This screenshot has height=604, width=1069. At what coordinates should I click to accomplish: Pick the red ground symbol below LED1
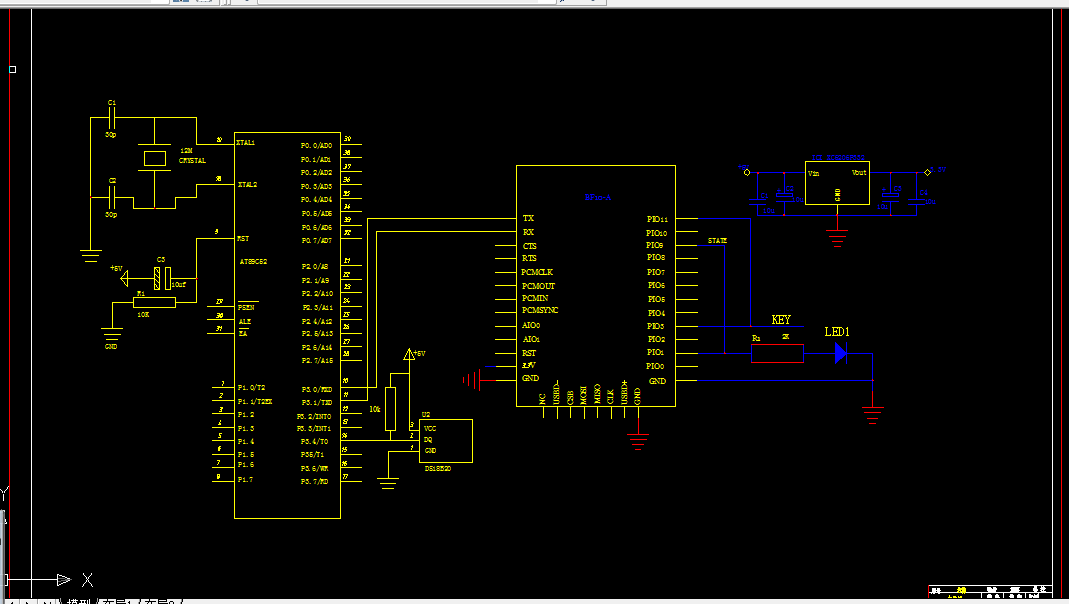[x=873, y=415]
